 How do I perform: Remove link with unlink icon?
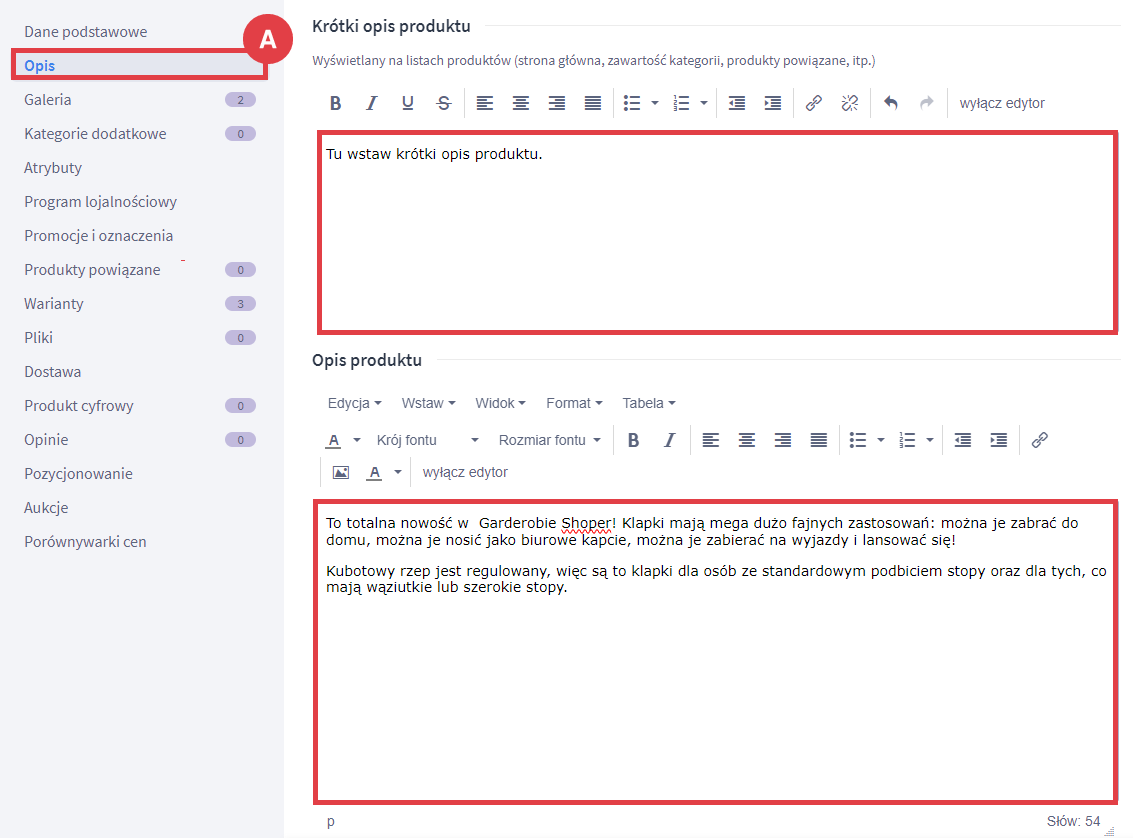click(x=850, y=103)
